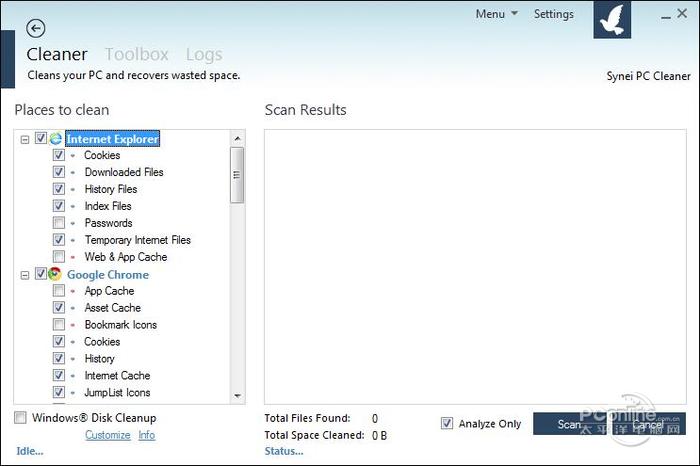Screen dimensions: 700x466
Task: Uncheck the Internet Cache checkbox
Action: pos(58,375)
